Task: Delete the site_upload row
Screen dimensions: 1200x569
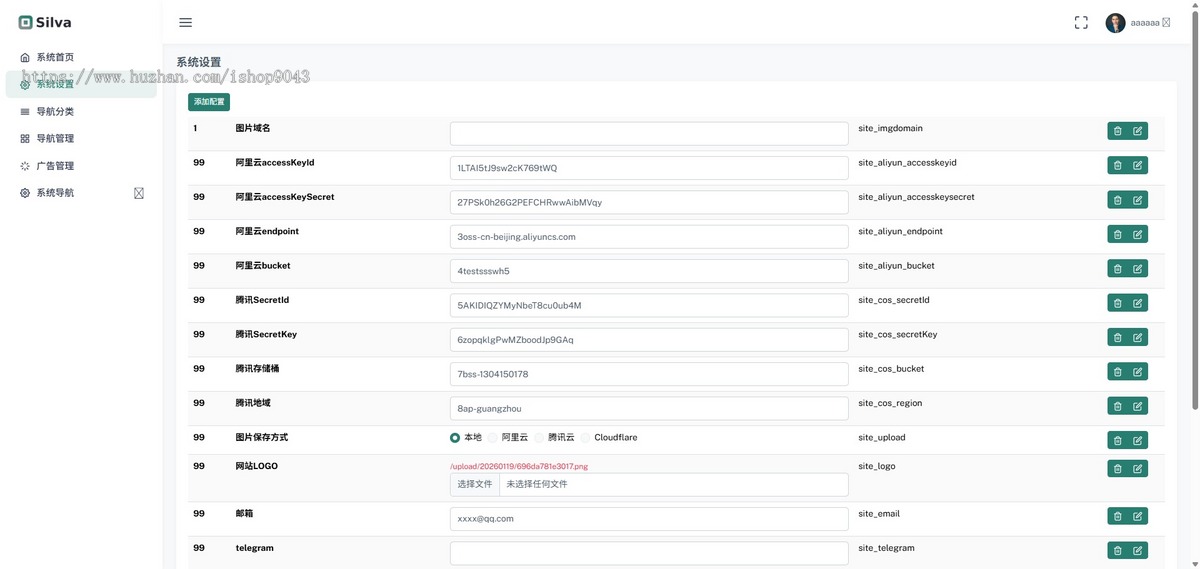Action: (1117, 440)
